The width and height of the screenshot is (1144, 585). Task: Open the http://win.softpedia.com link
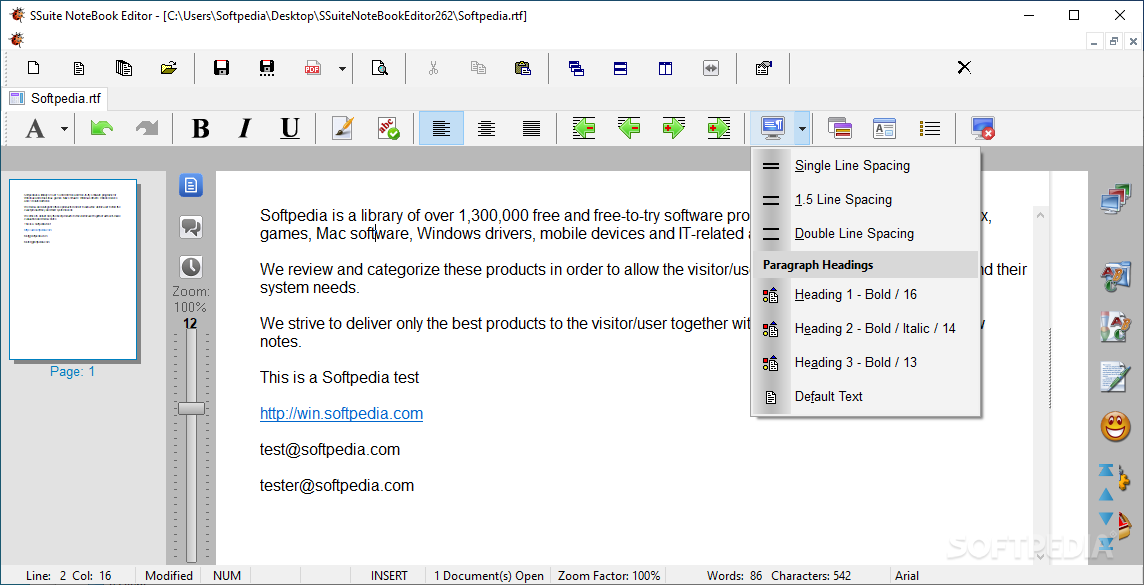341,414
